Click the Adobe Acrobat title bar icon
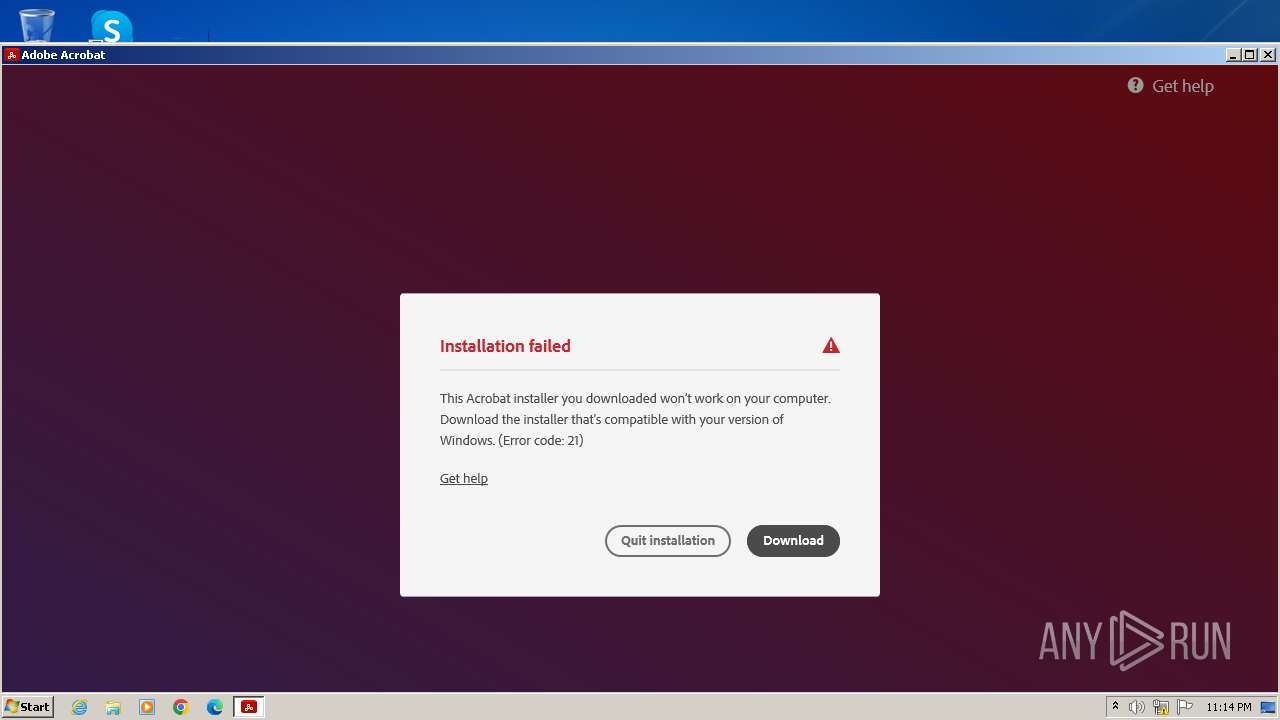The height and width of the screenshot is (720, 1280). (12, 55)
